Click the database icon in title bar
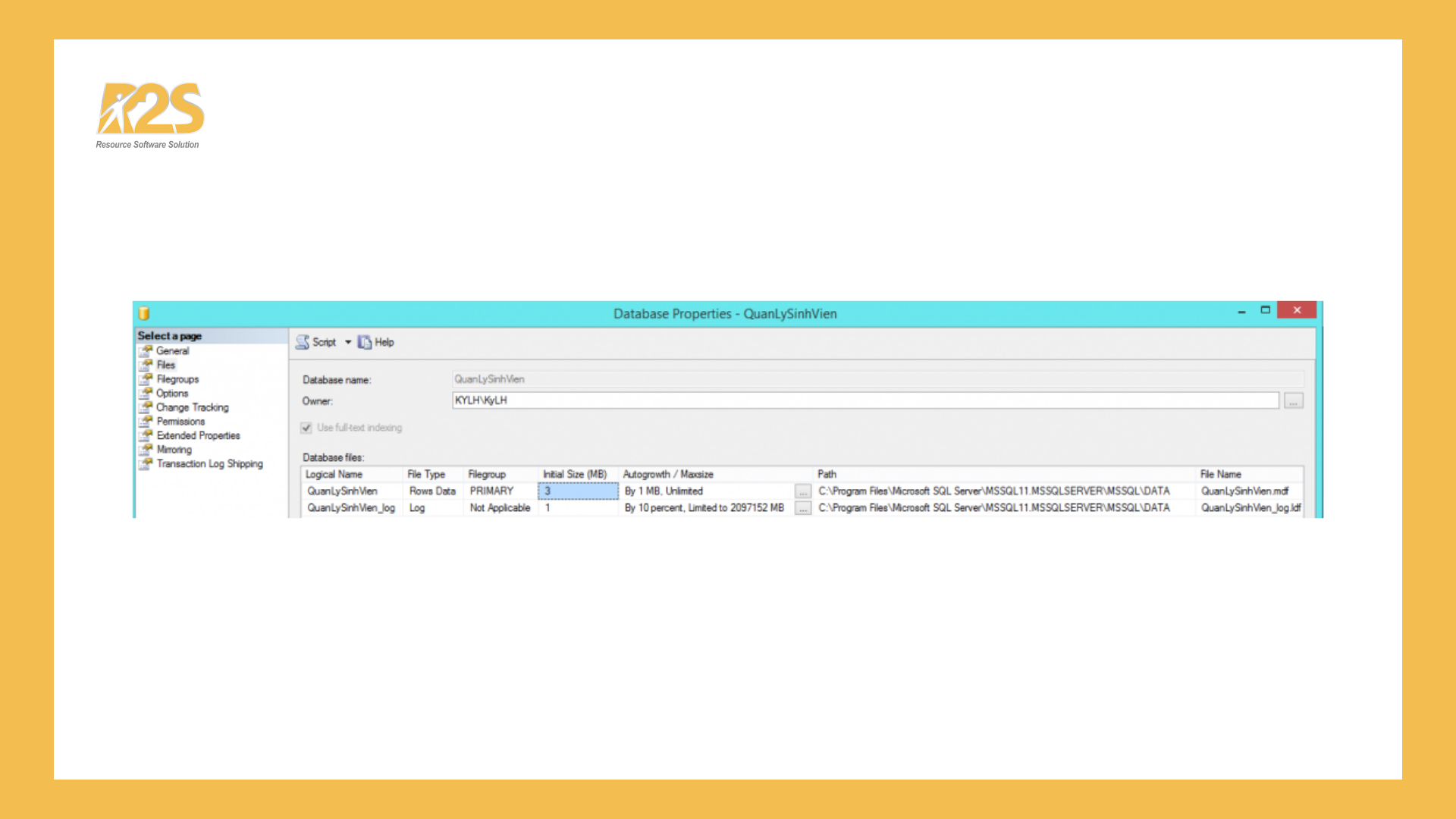Screen dimensions: 1456x819 click(x=144, y=313)
